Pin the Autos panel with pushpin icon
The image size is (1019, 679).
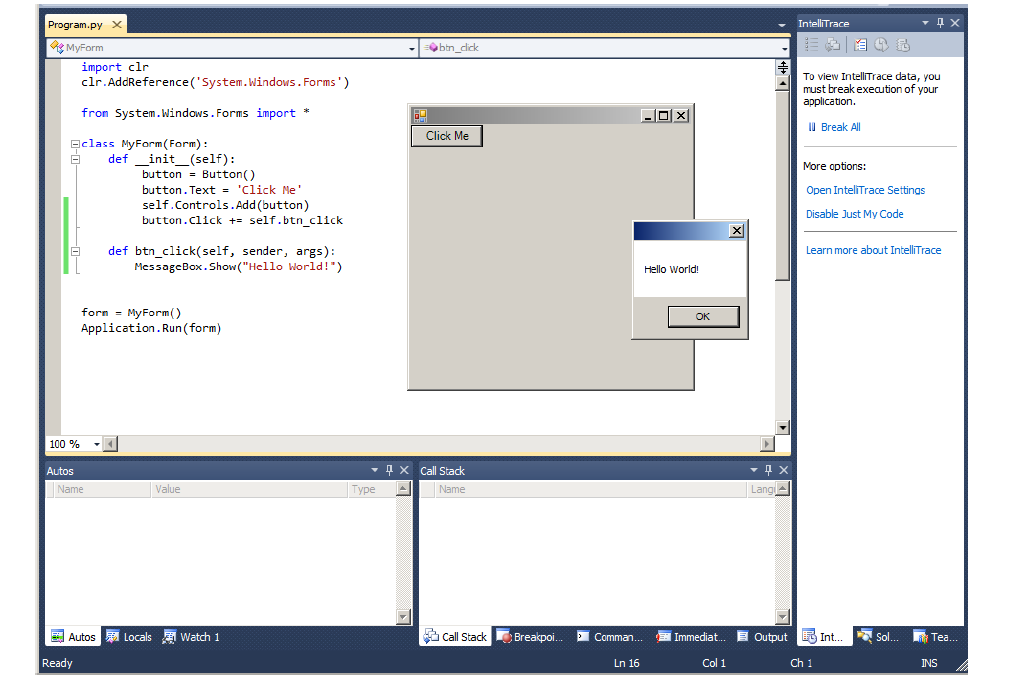[x=389, y=470]
